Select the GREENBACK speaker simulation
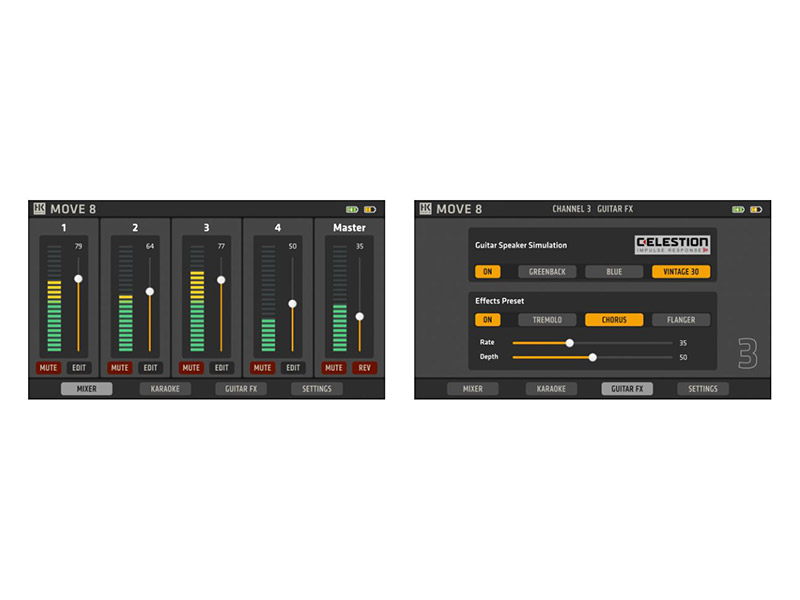 click(x=547, y=271)
